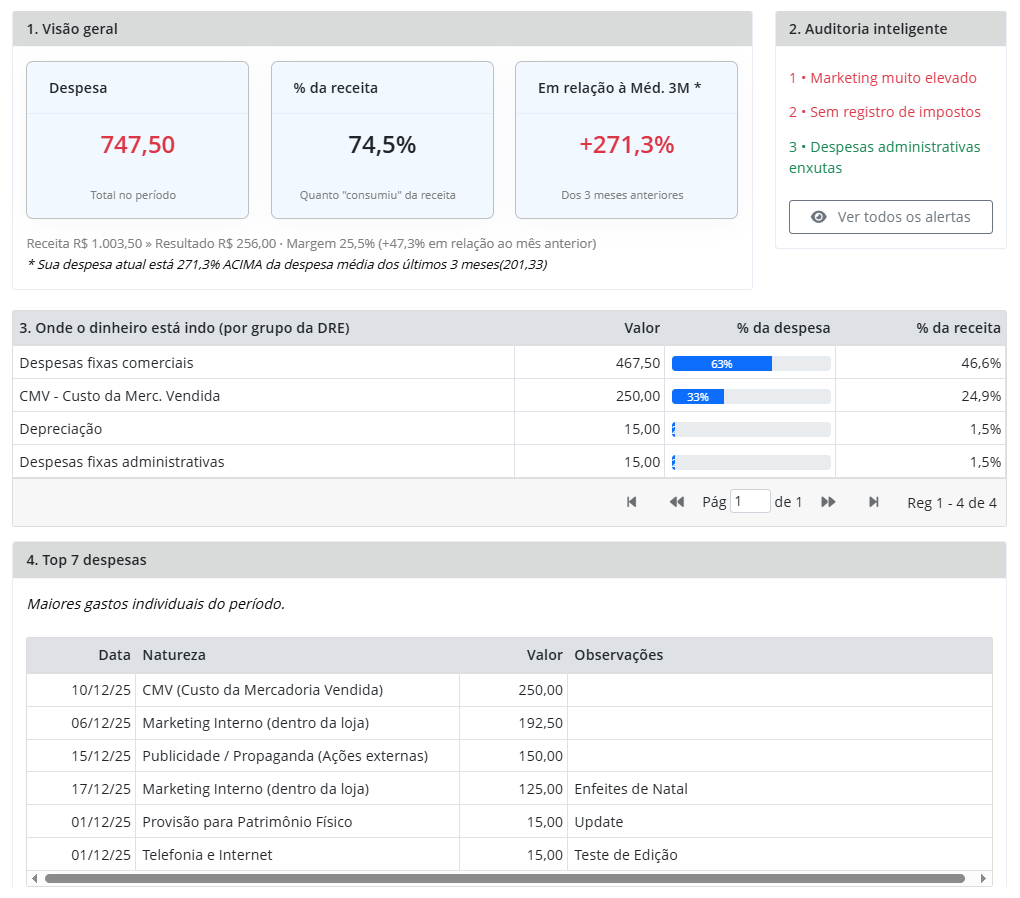Jump to last page of DRE groups

tap(874, 502)
